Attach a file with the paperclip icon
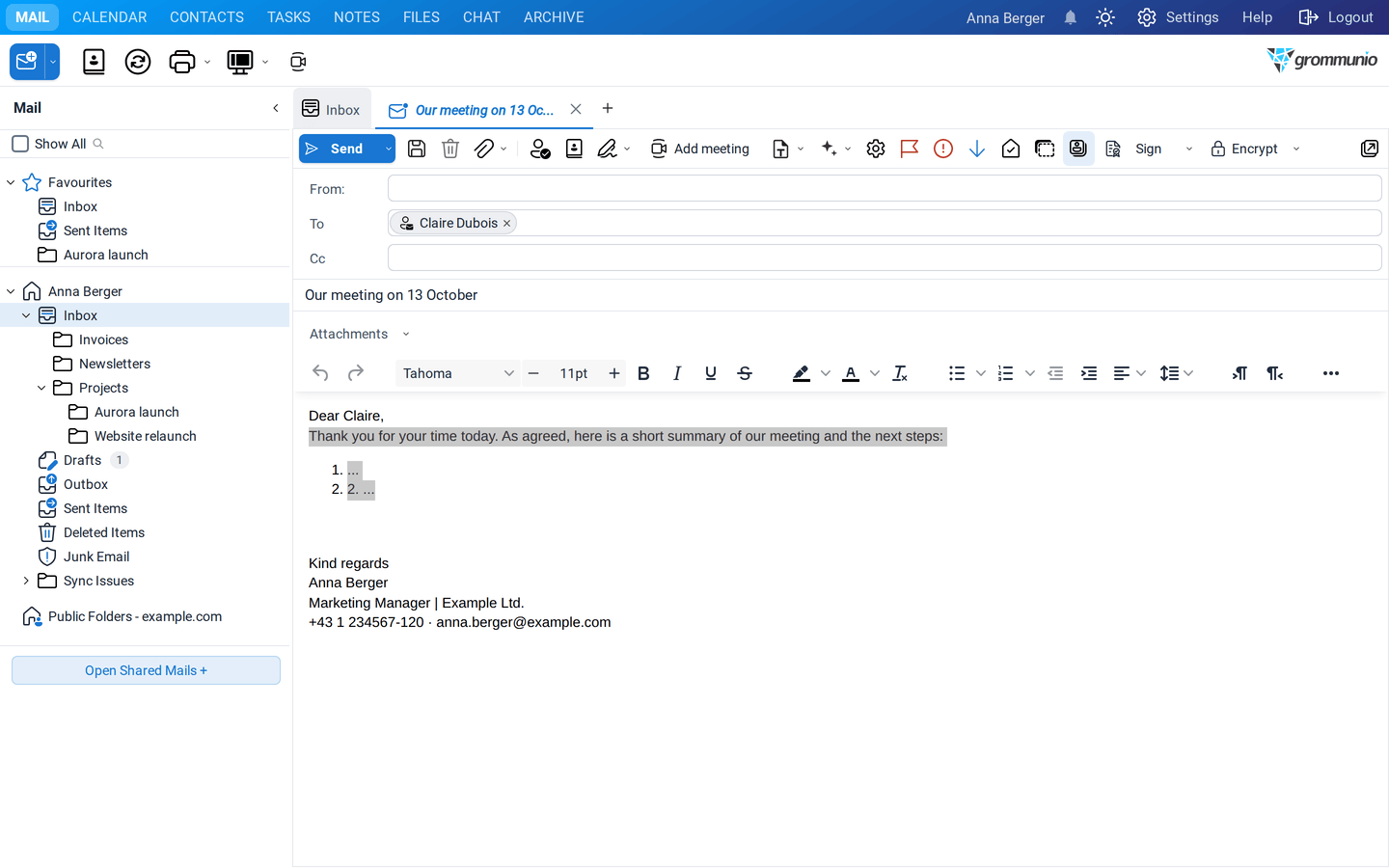Screen dimensions: 1389x868 (x=484, y=149)
